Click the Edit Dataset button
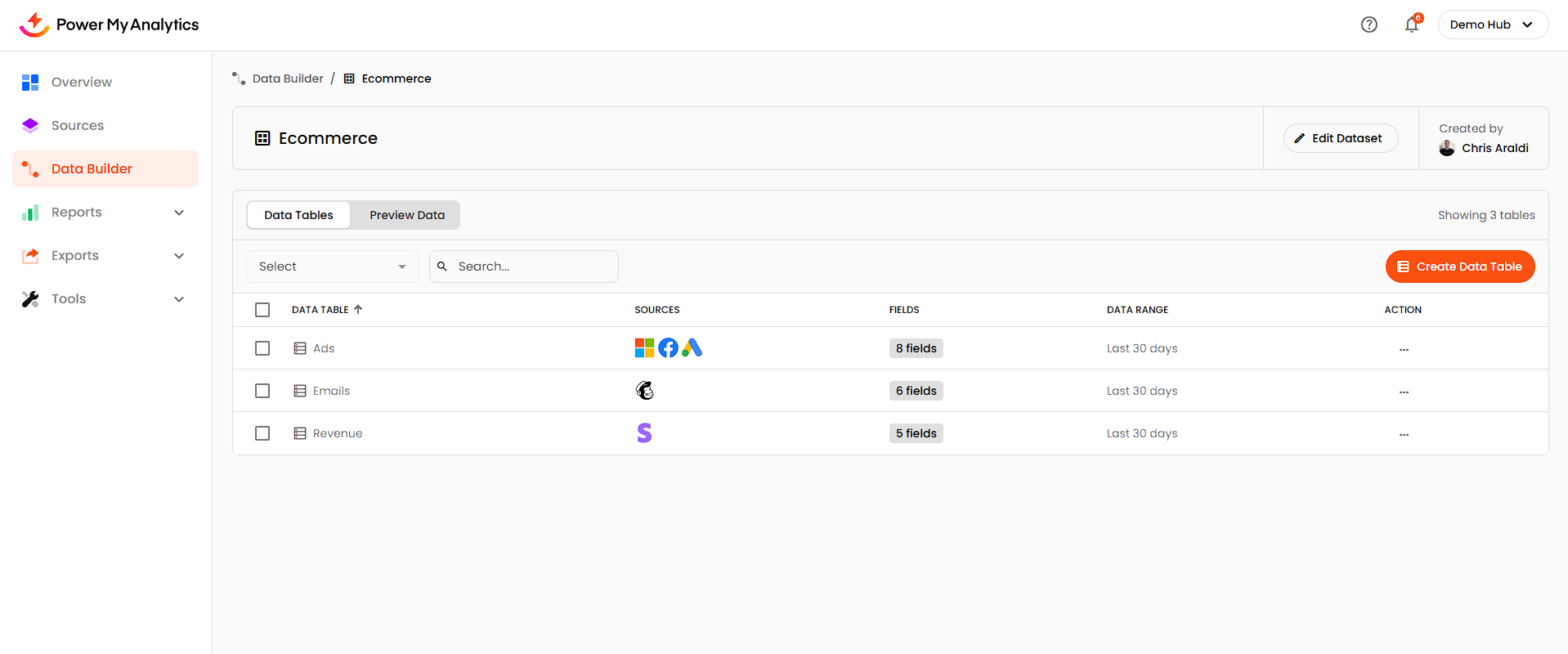This screenshot has width=1568, height=654. pos(1341,138)
